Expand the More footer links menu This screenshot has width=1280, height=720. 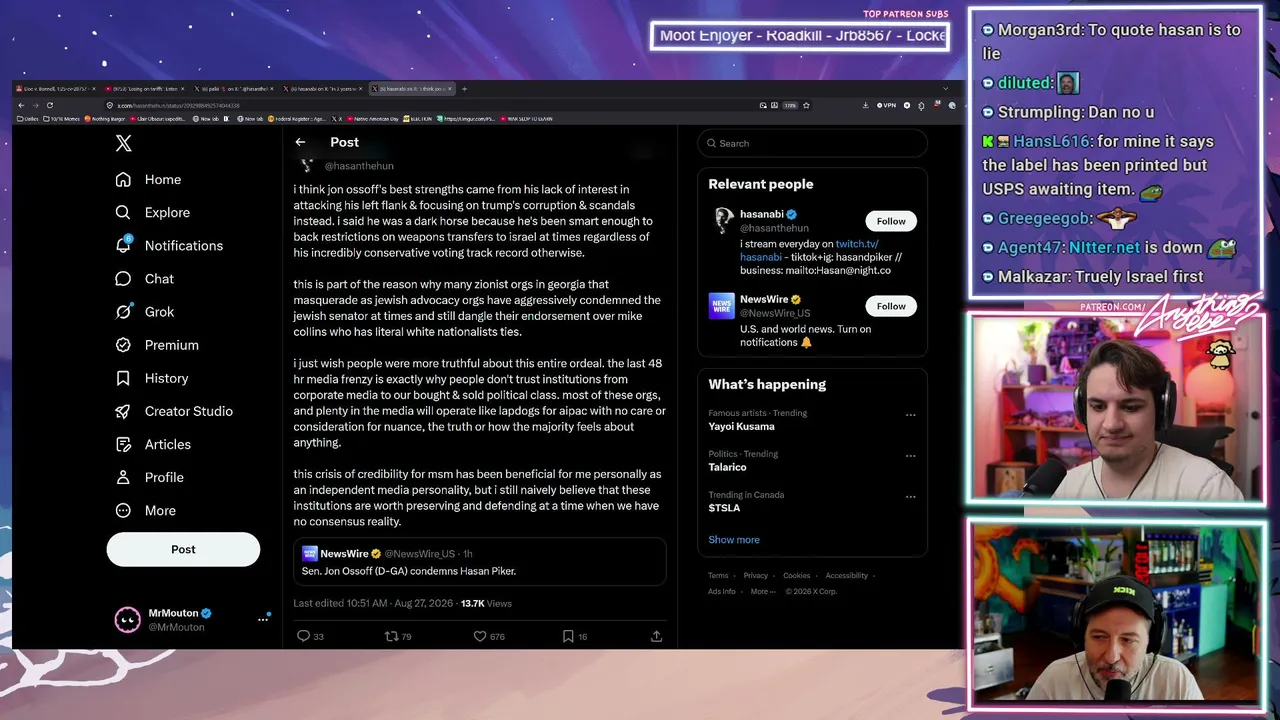point(763,591)
